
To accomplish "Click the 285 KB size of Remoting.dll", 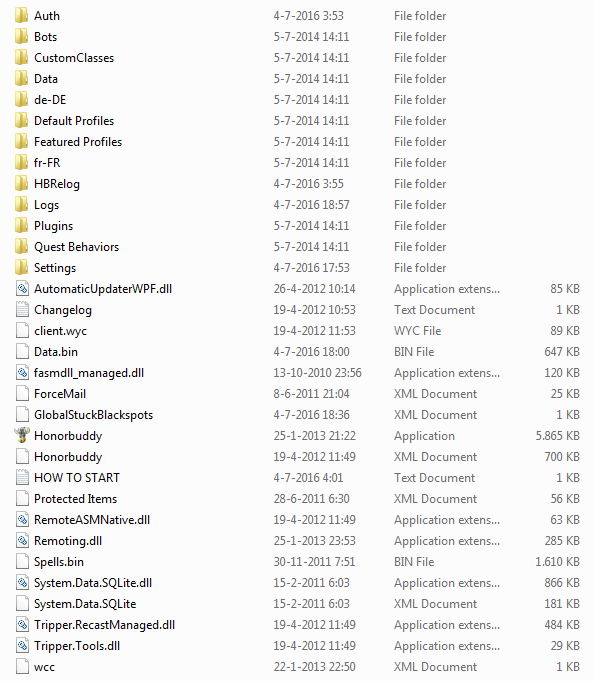I will coord(562,540).
